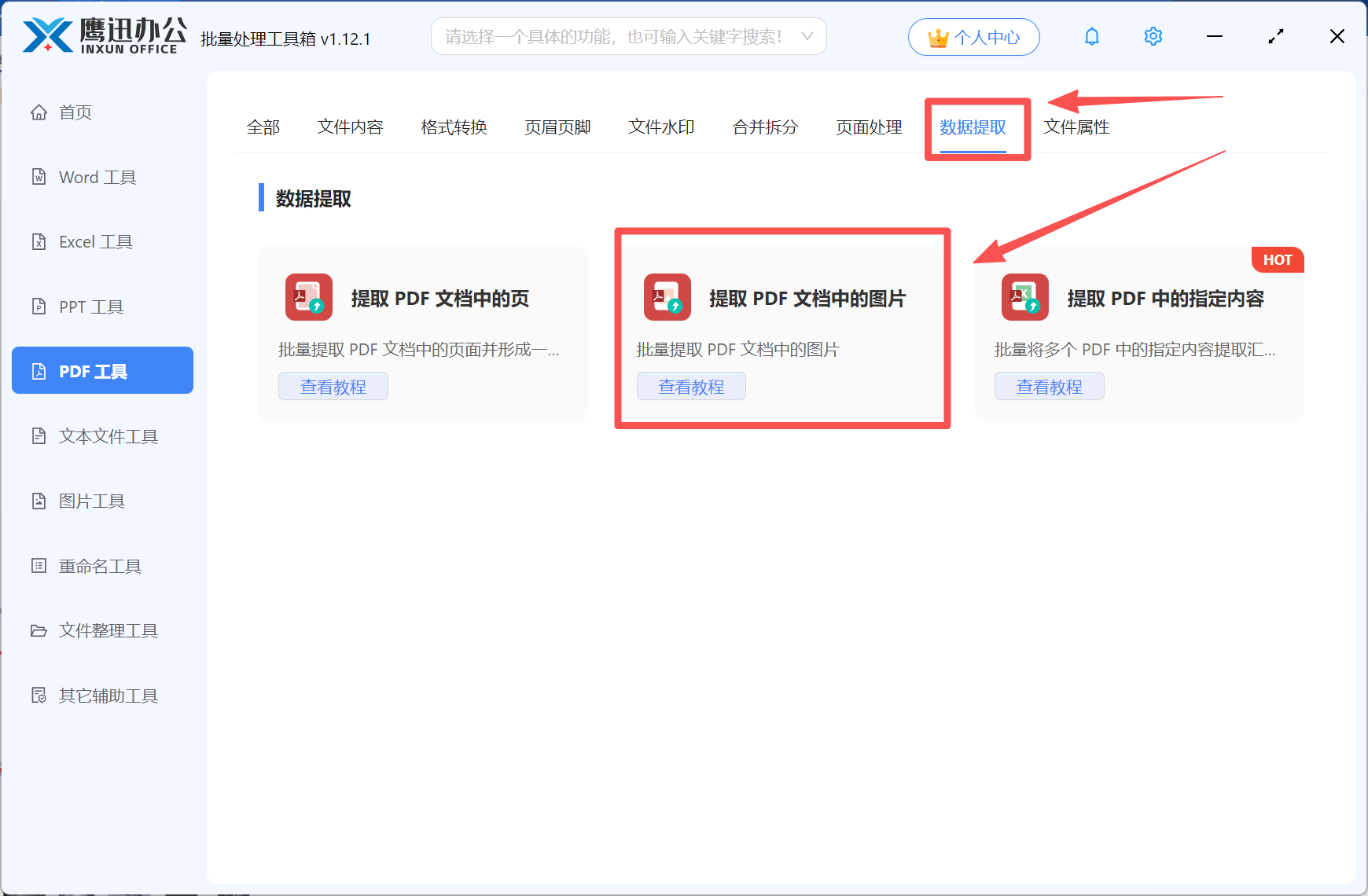
Task: Click the 提取 PDF 文档中的图片 tool icon
Action: [x=667, y=298]
